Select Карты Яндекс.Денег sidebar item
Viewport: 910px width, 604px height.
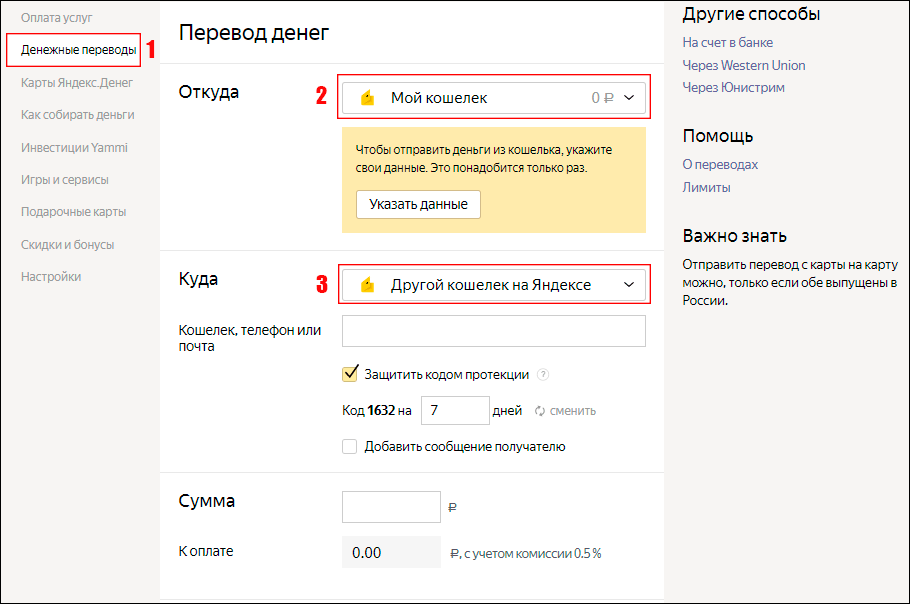[x=77, y=82]
